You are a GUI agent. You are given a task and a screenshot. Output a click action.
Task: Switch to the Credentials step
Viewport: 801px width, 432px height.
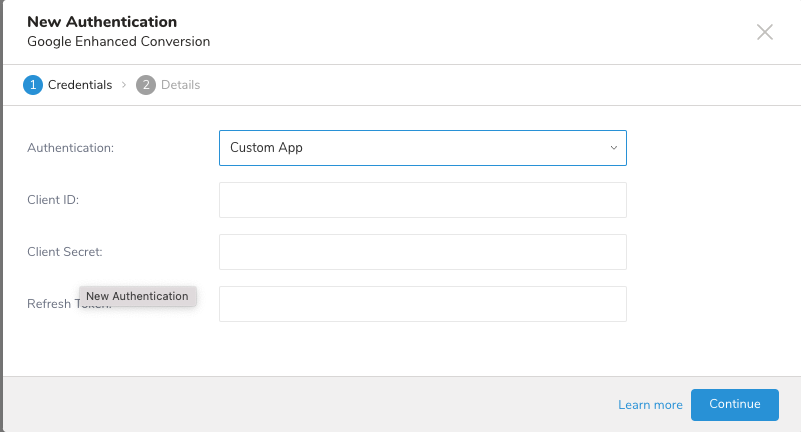[80, 85]
